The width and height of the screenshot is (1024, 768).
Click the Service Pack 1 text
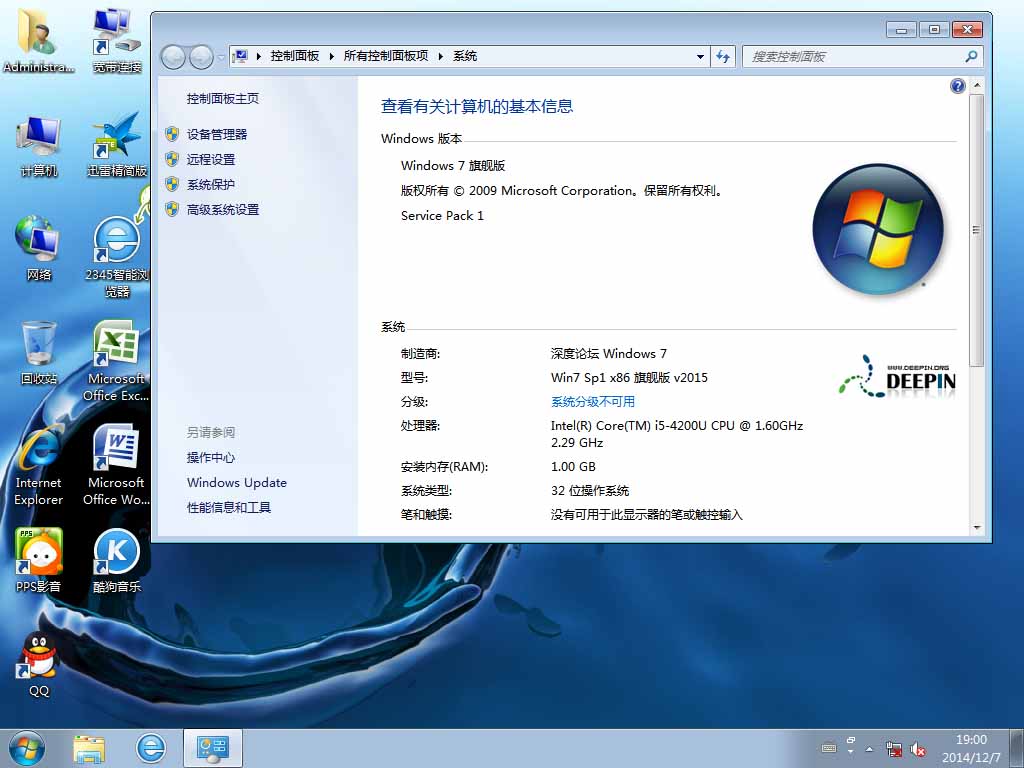pyautogui.click(x=442, y=216)
